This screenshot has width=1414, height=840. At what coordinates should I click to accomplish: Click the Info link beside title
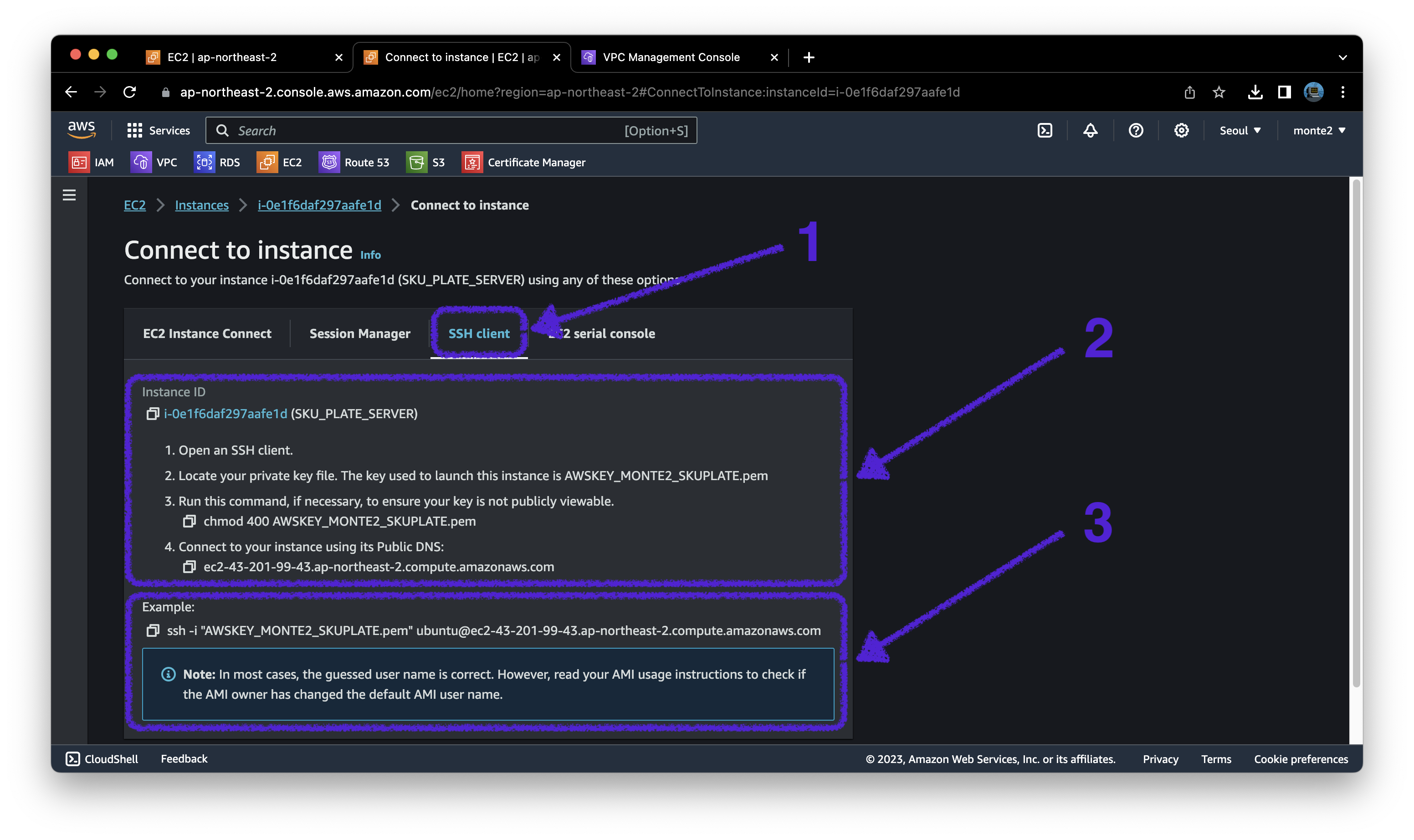point(370,255)
